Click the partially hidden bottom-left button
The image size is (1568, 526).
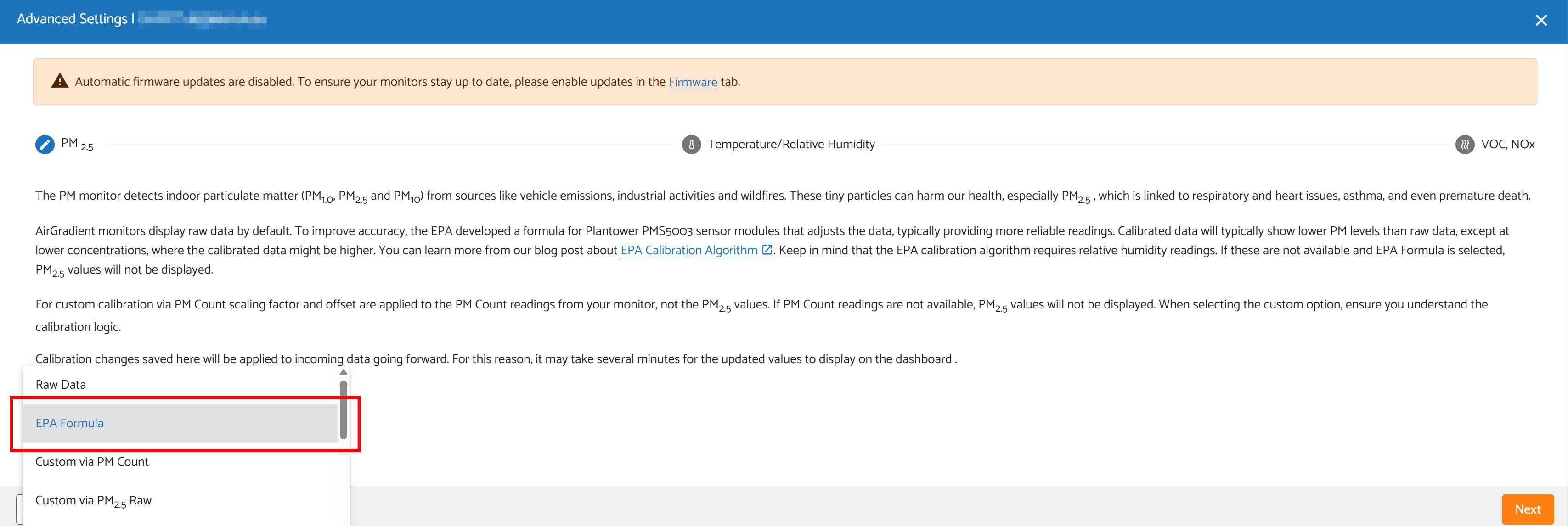[18, 509]
